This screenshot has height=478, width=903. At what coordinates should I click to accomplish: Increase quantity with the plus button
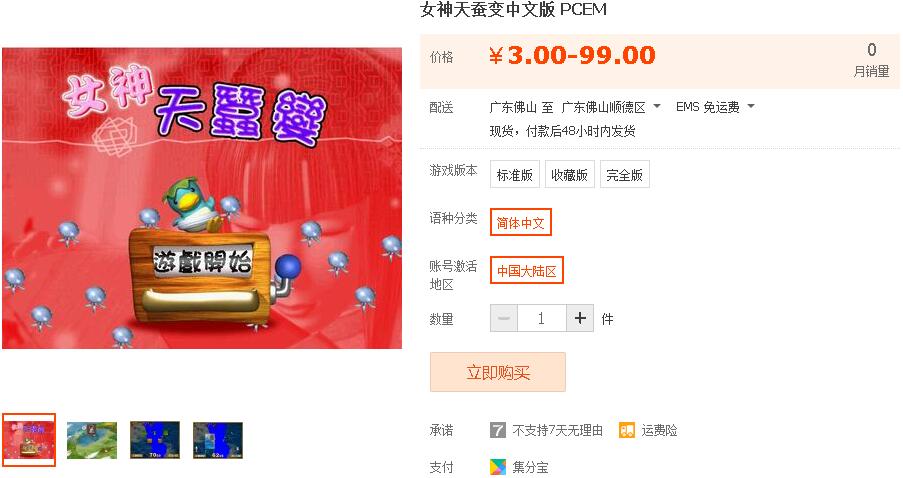pyautogui.click(x=580, y=318)
